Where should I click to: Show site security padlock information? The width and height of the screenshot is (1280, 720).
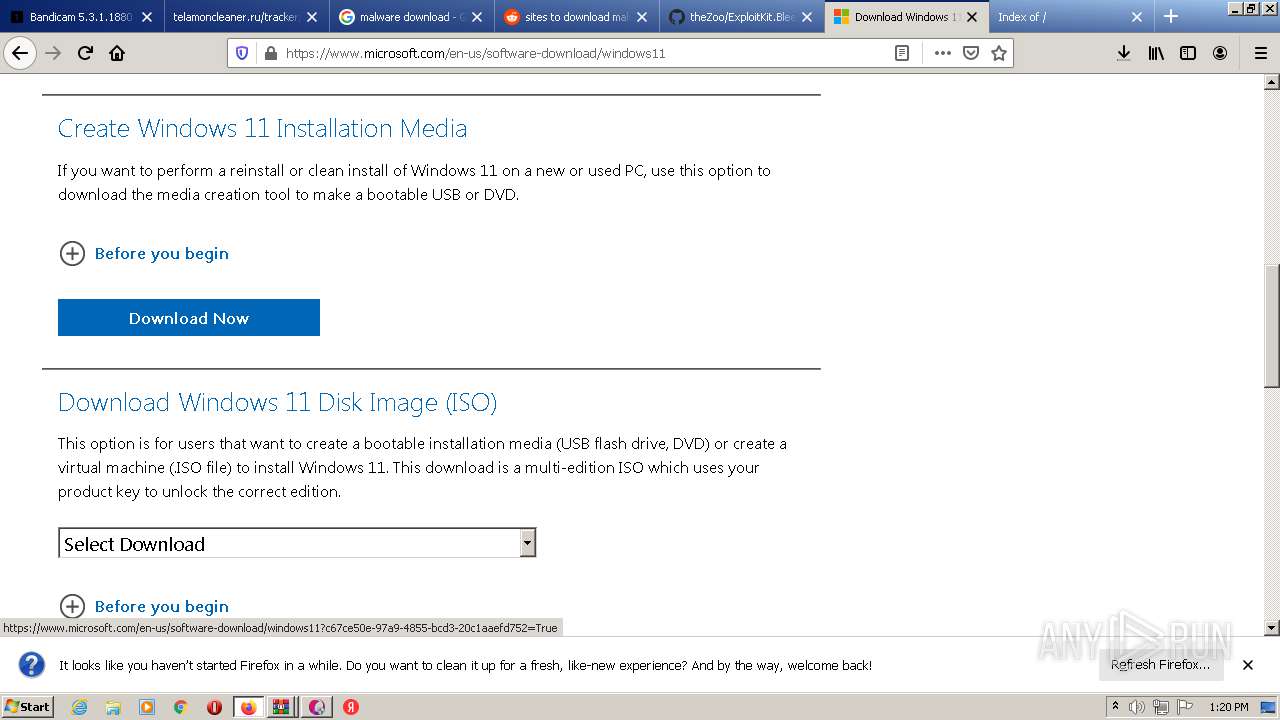pos(269,53)
